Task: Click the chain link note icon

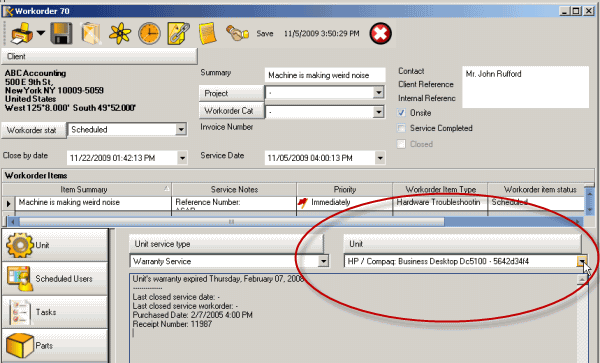Action: coord(178,34)
